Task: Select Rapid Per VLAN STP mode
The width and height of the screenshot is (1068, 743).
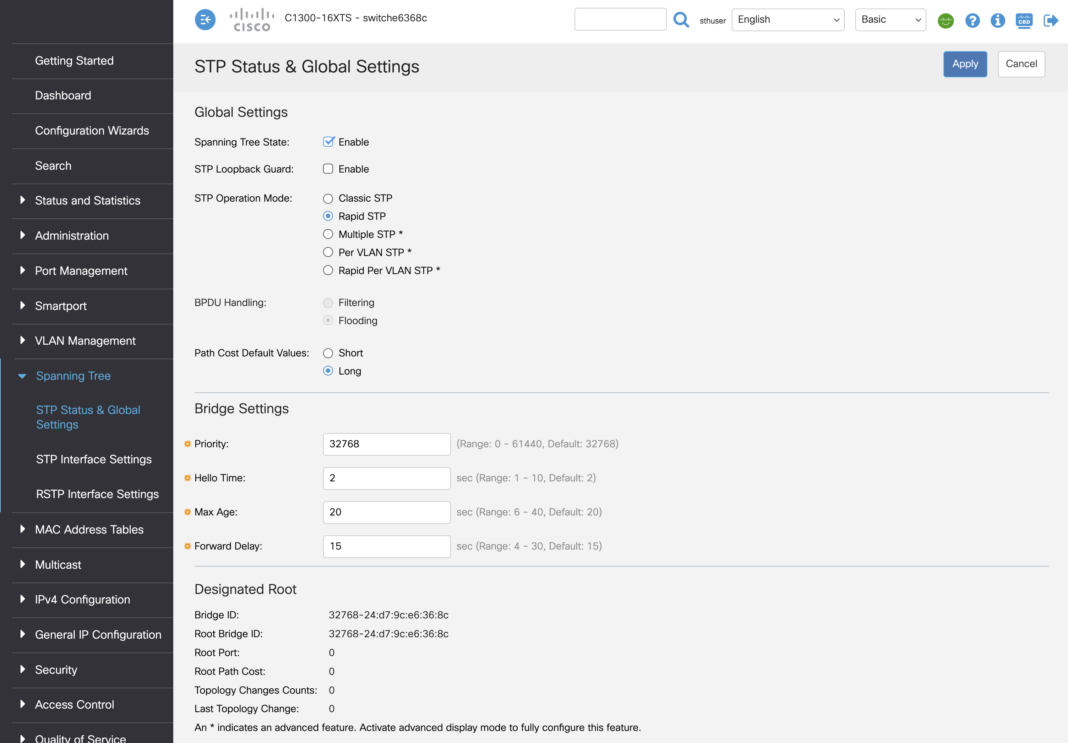Action: [328, 270]
